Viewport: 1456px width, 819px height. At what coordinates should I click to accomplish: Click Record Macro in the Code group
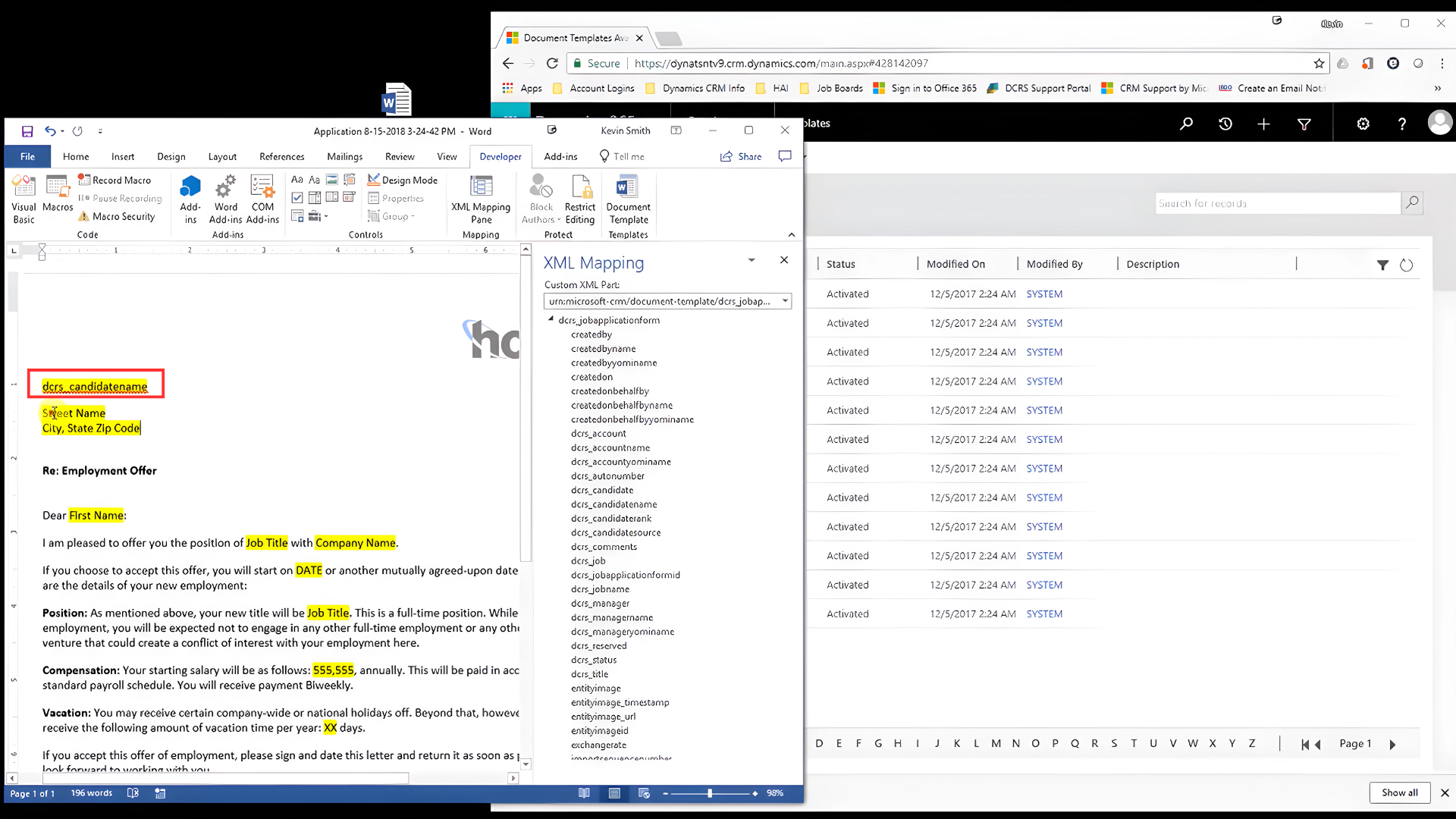pyautogui.click(x=115, y=180)
